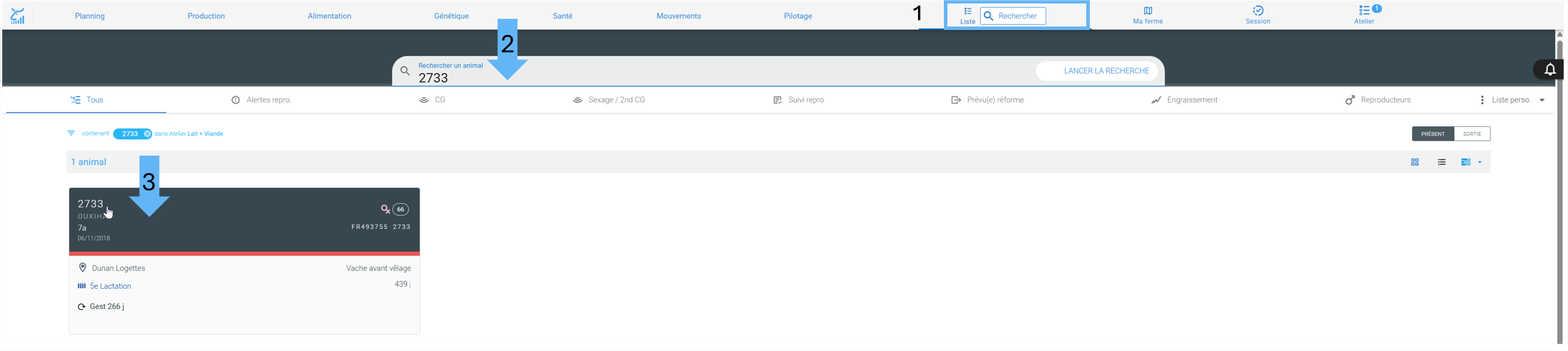Click the magnifier icon in animal search bar
Image resolution: width=1568 pixels, height=351 pixels.
point(405,70)
